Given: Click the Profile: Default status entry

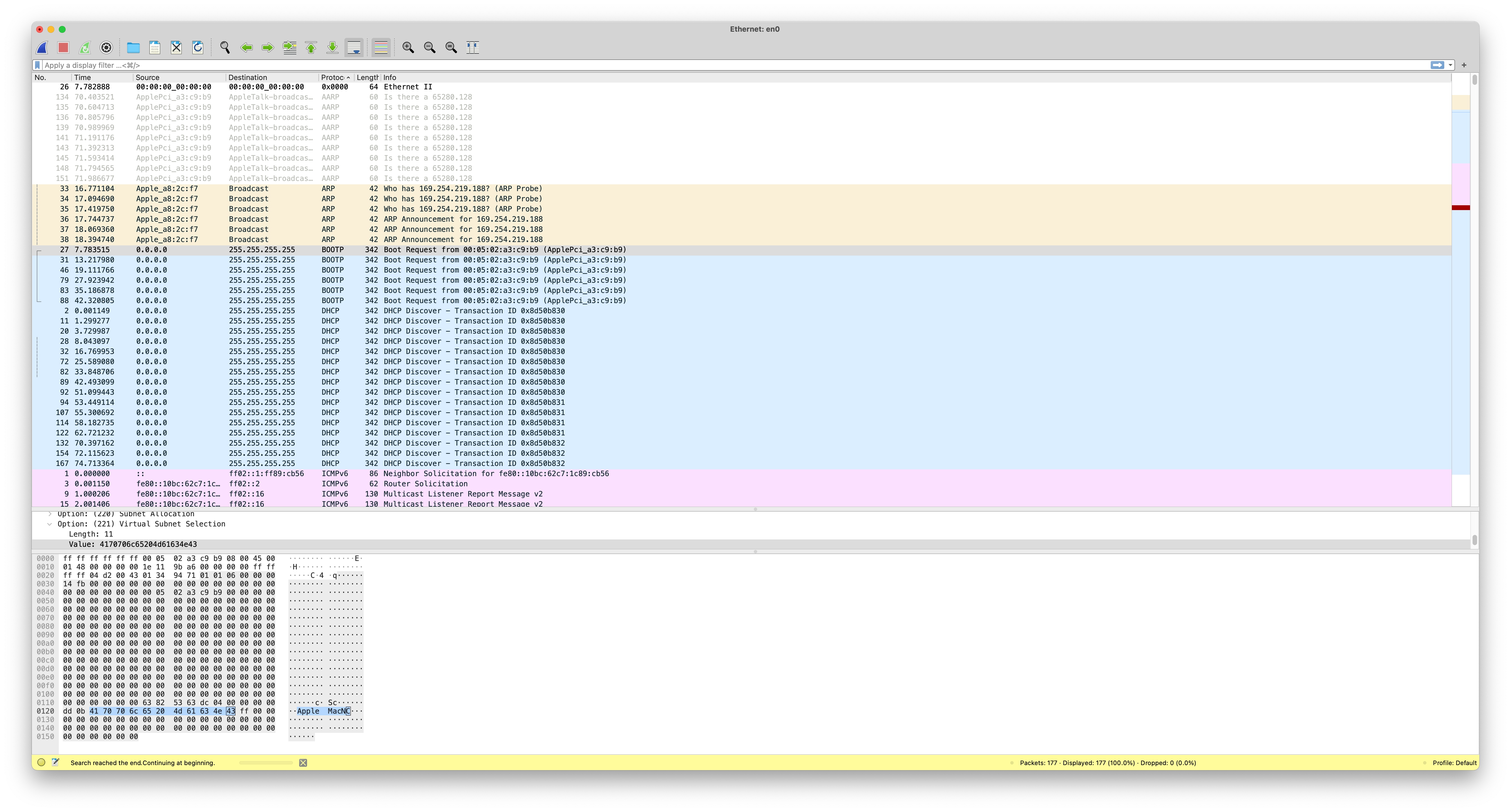Looking at the screenshot, I should (1455, 763).
